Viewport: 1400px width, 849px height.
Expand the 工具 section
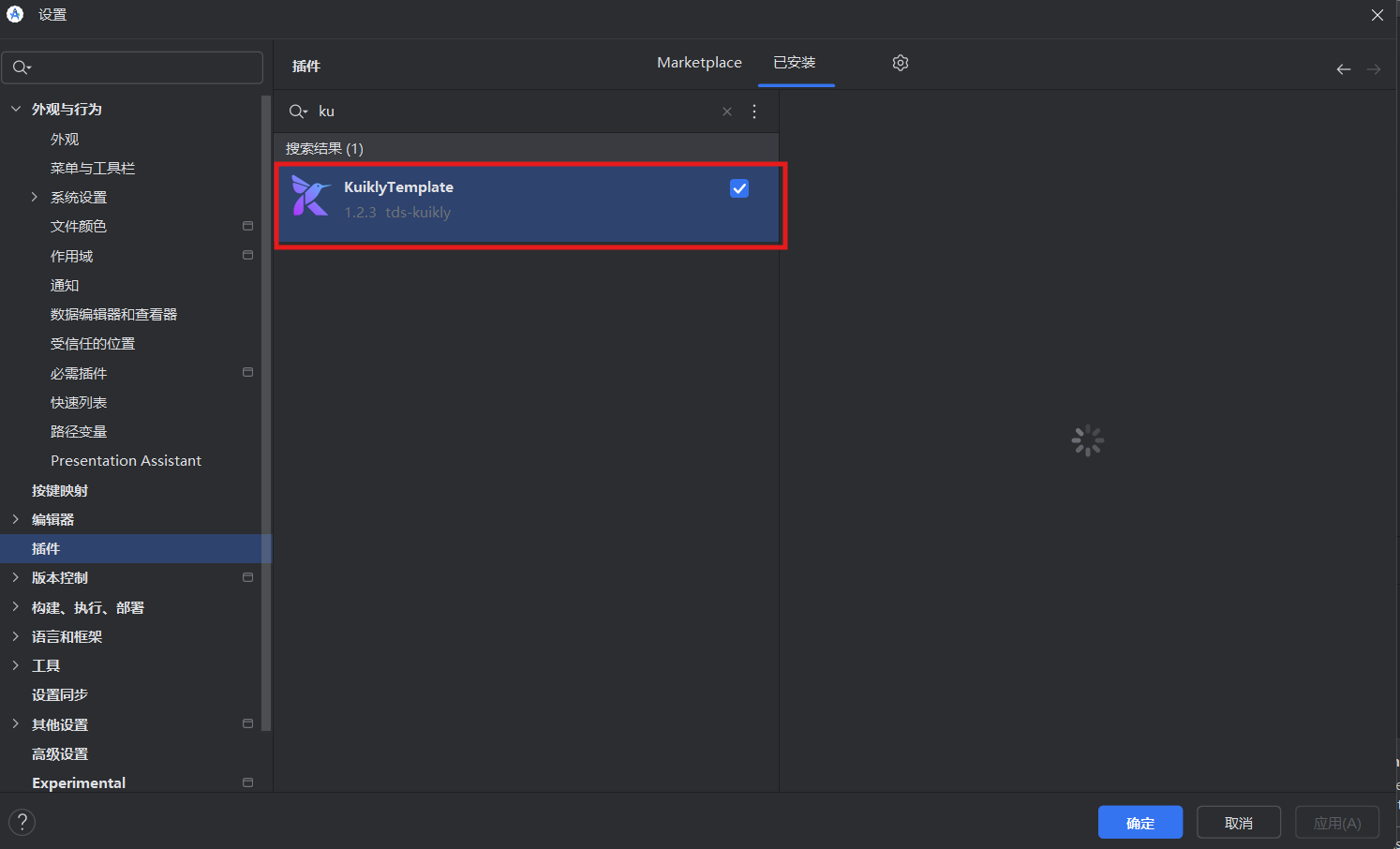pyautogui.click(x=16, y=665)
